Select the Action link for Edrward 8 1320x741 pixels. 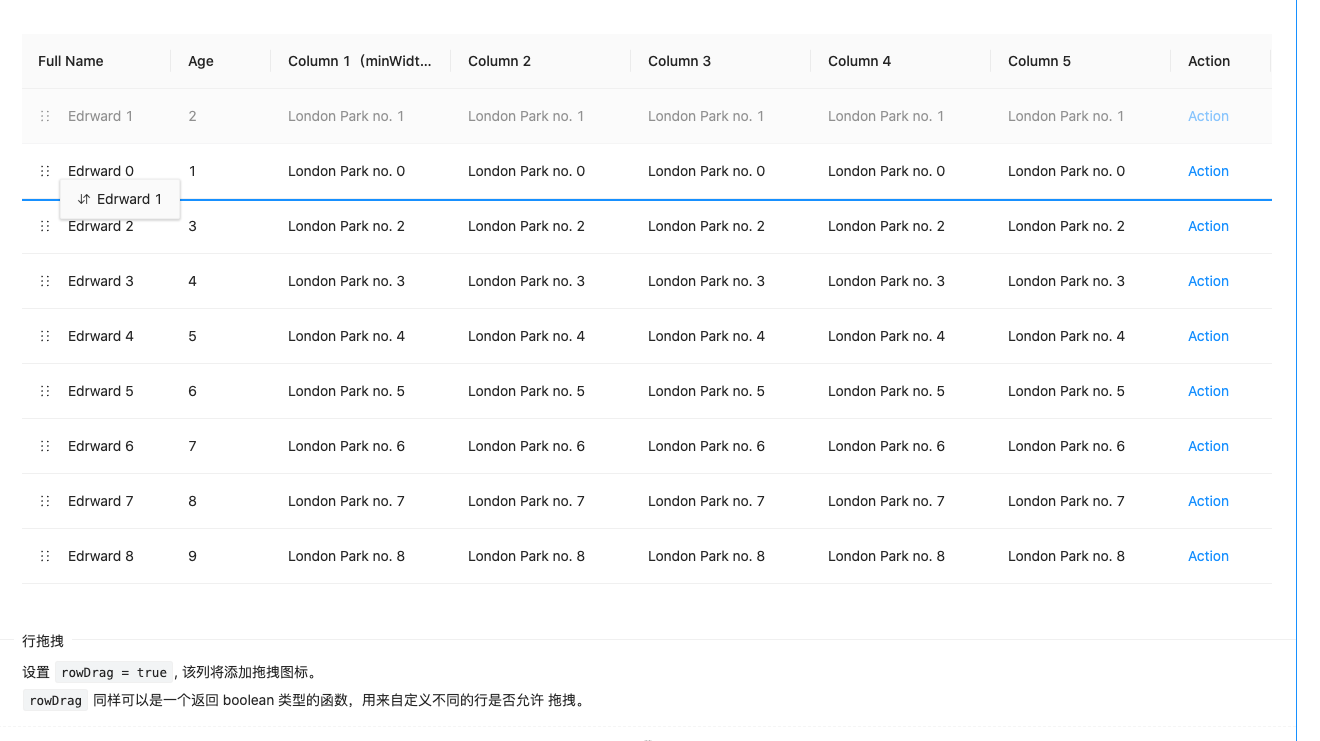[1208, 556]
